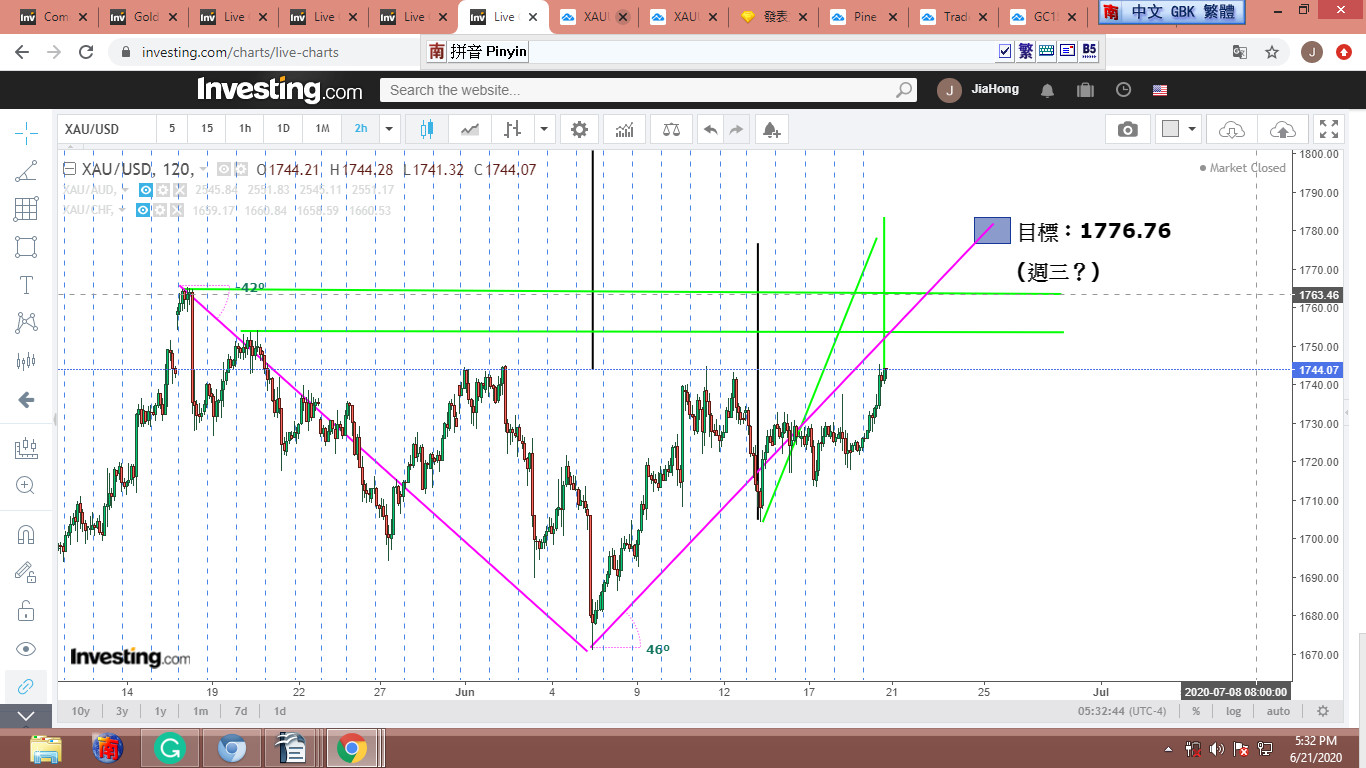Viewport: 1366px width, 768px height.
Task: Take a chart snapshot with camera icon
Action: [1127, 129]
